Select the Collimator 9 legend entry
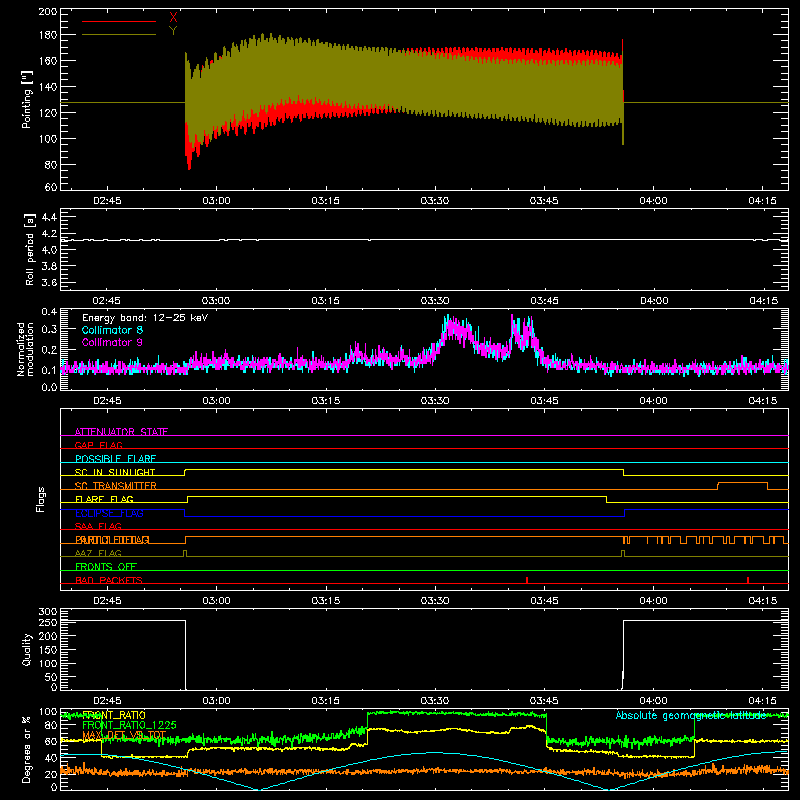800x800 pixels. tap(112, 342)
